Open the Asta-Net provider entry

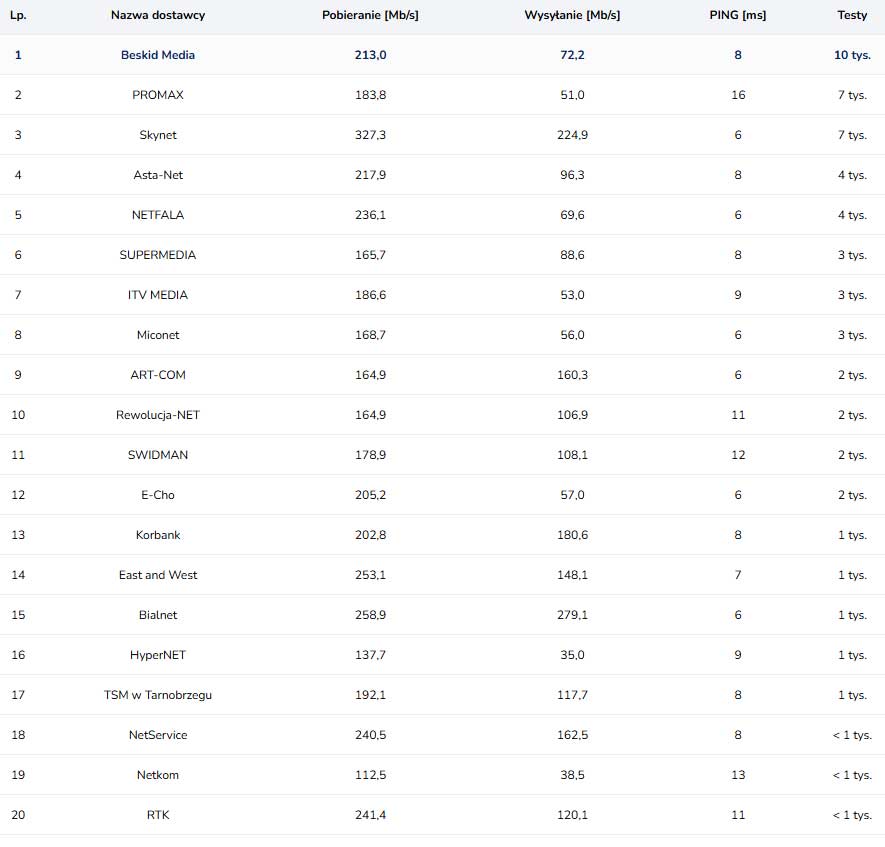coord(158,175)
